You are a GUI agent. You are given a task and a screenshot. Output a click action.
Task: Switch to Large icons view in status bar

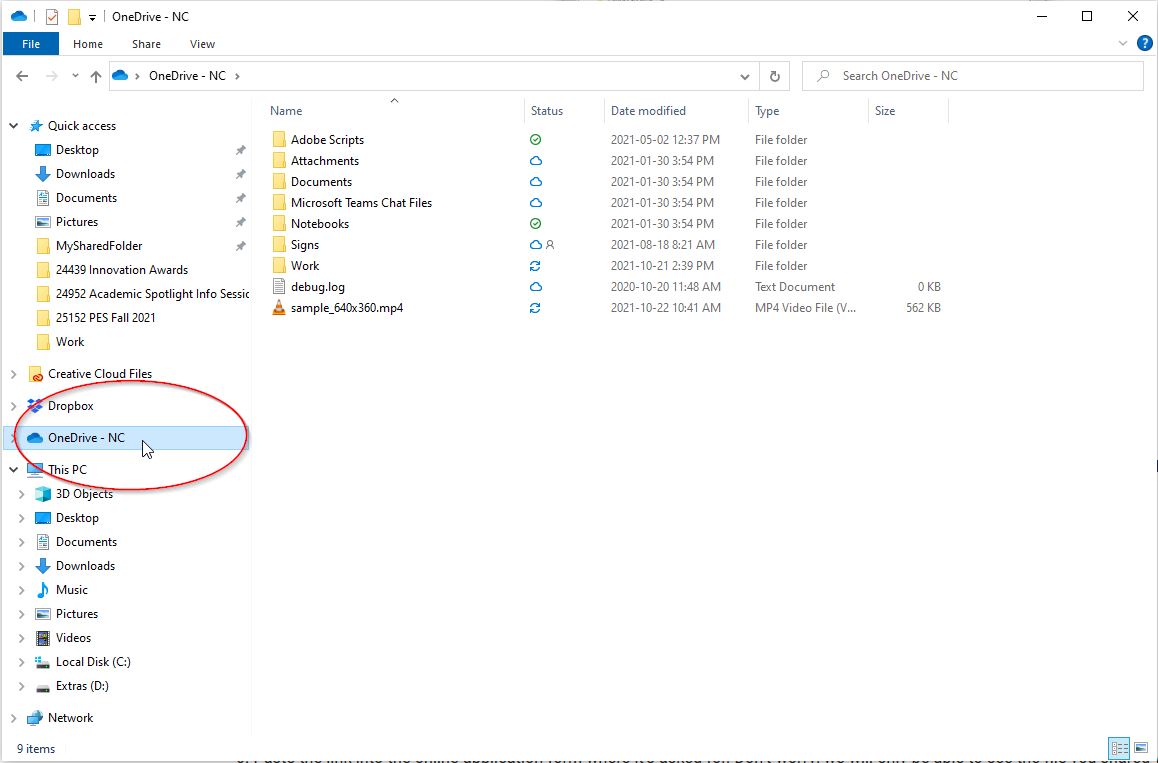[1141, 748]
